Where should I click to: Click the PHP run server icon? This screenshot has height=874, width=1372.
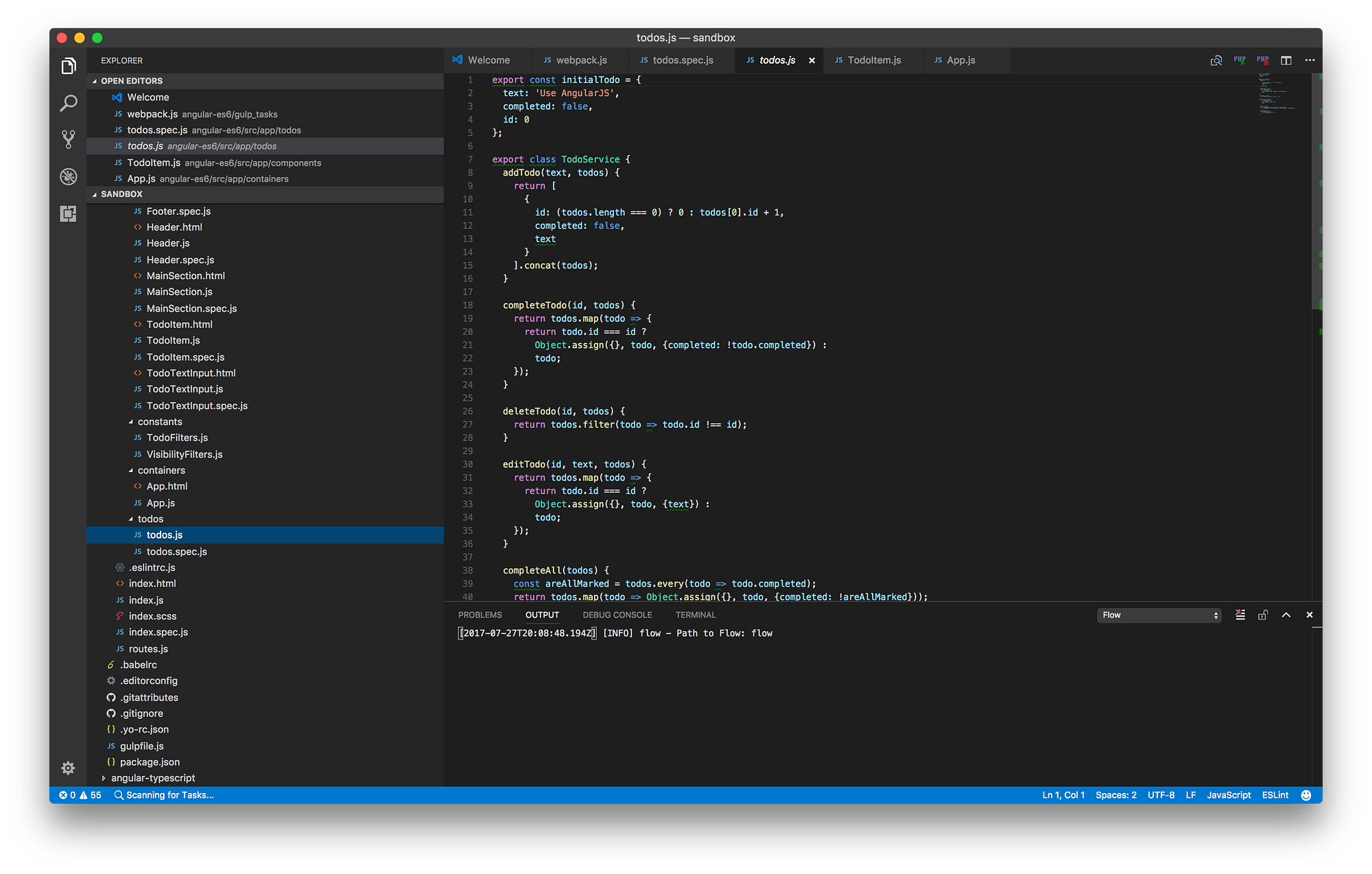click(1240, 60)
